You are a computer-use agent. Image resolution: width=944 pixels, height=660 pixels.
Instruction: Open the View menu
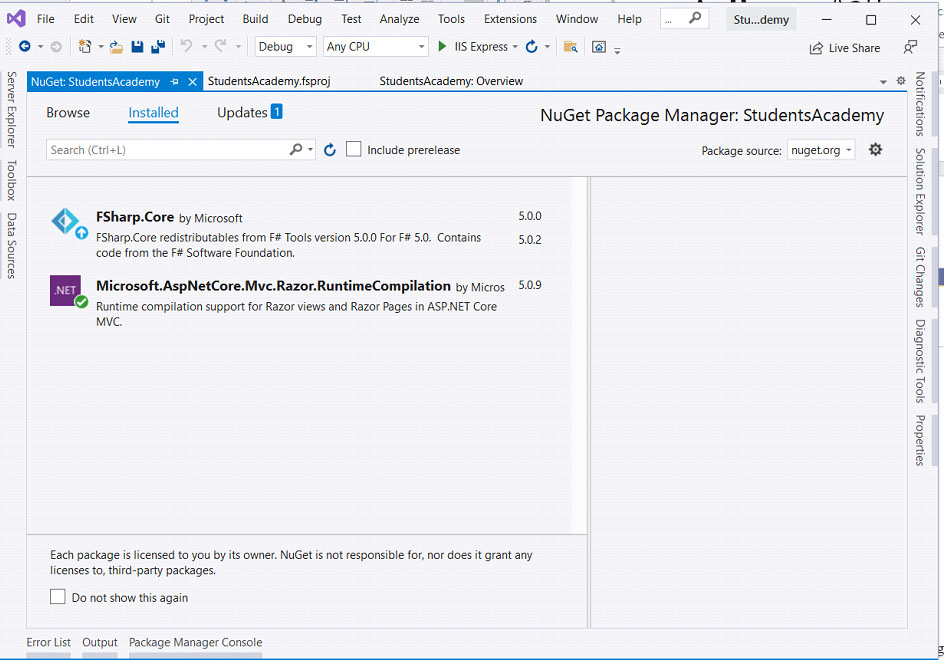pos(124,19)
